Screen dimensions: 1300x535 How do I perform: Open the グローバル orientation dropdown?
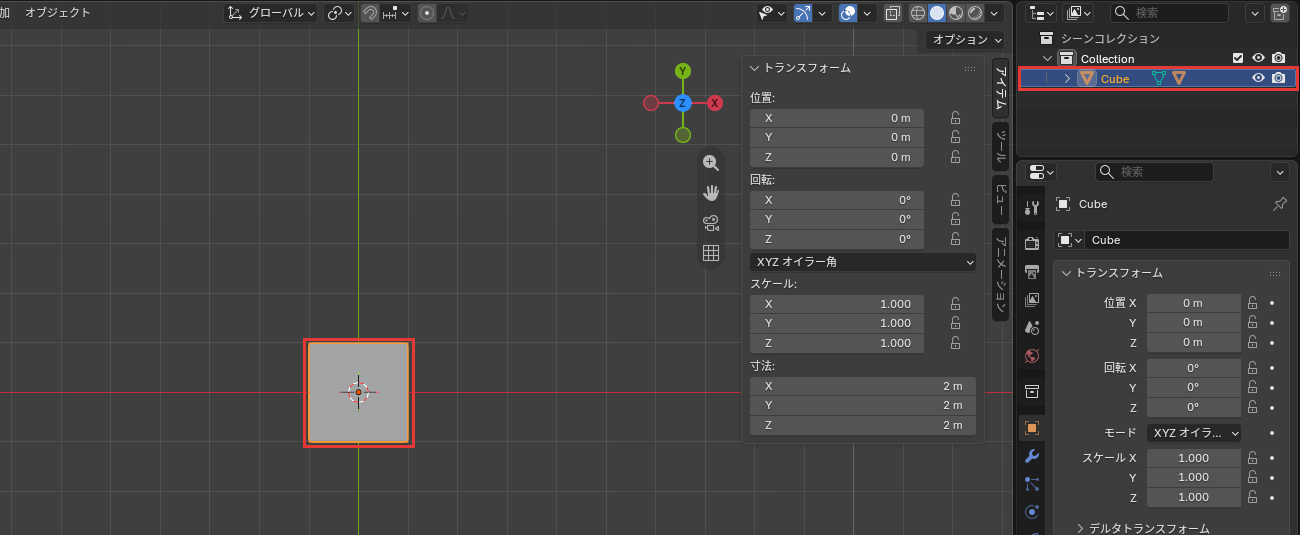point(271,13)
